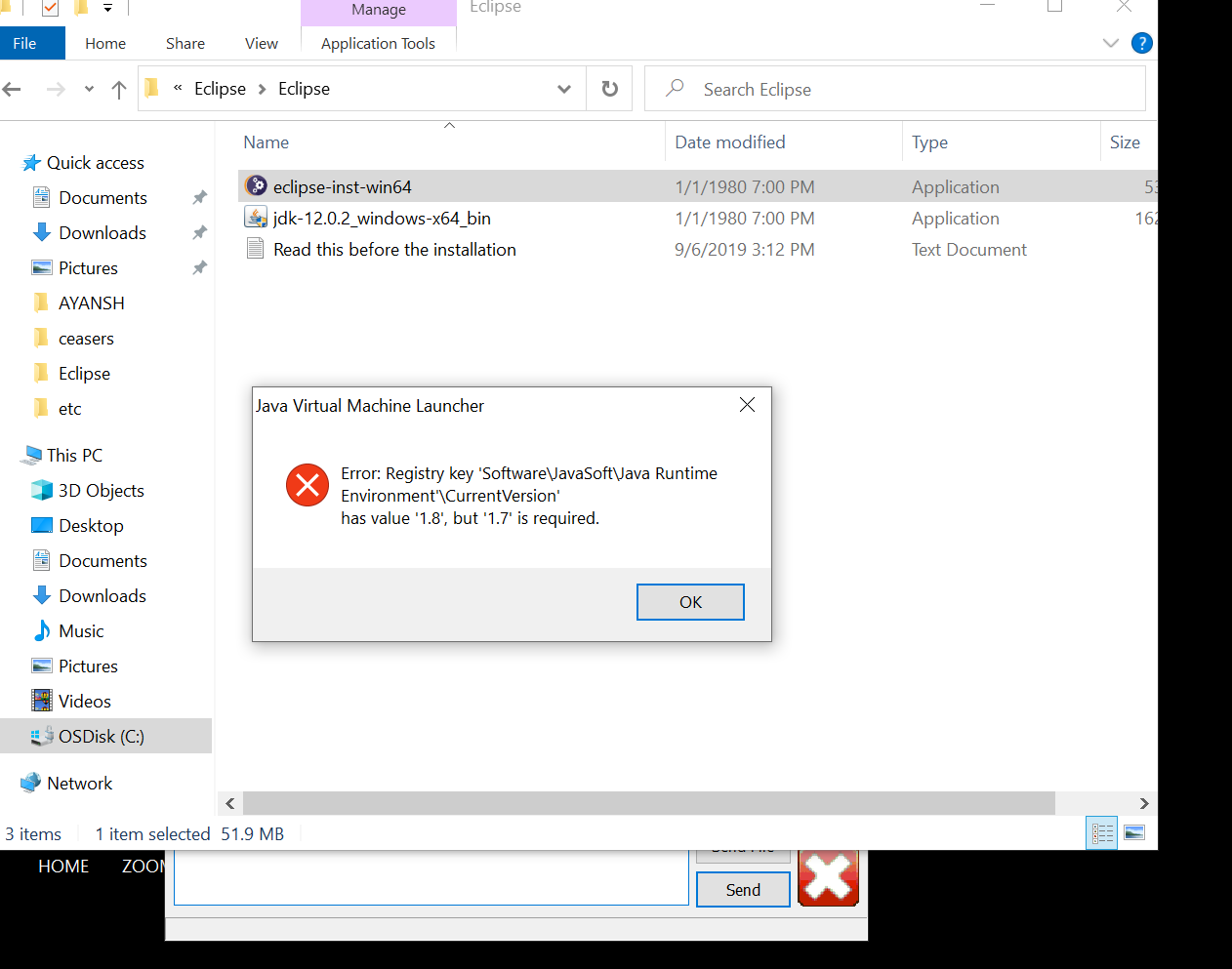The image size is (1232, 969).
Task: Go up one folder level
Action: (x=119, y=90)
